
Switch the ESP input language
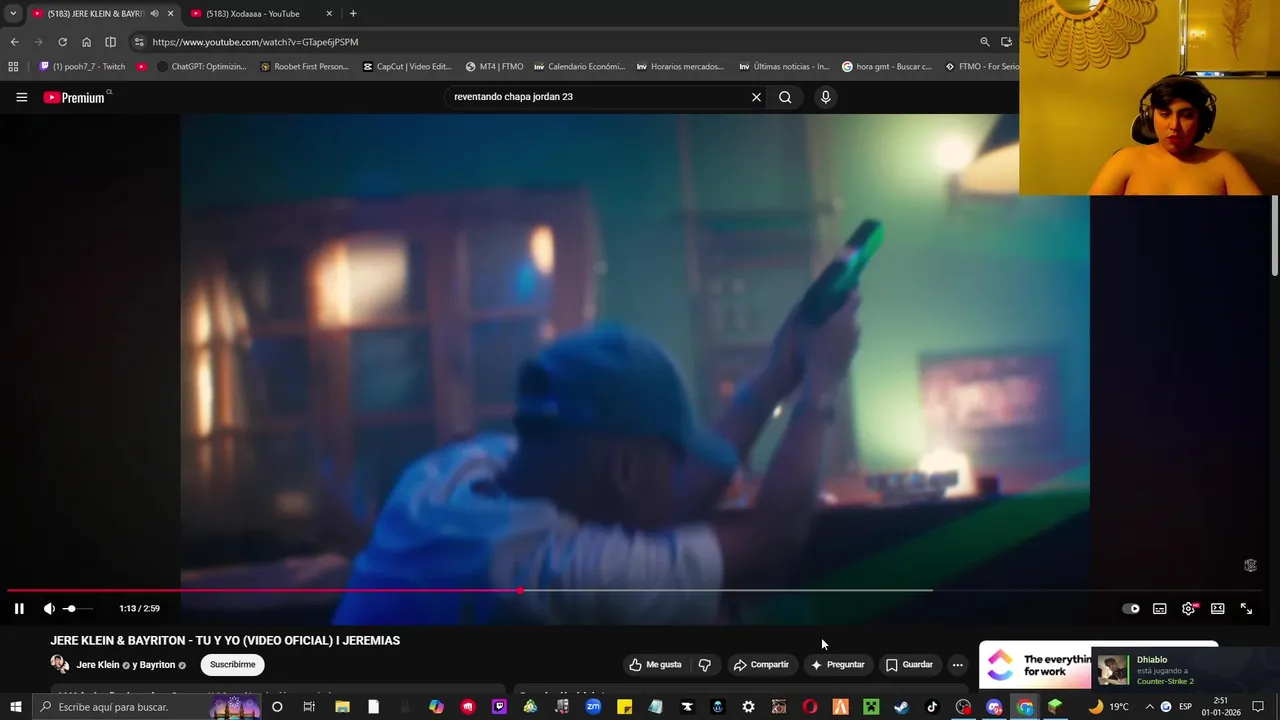tap(1185, 707)
